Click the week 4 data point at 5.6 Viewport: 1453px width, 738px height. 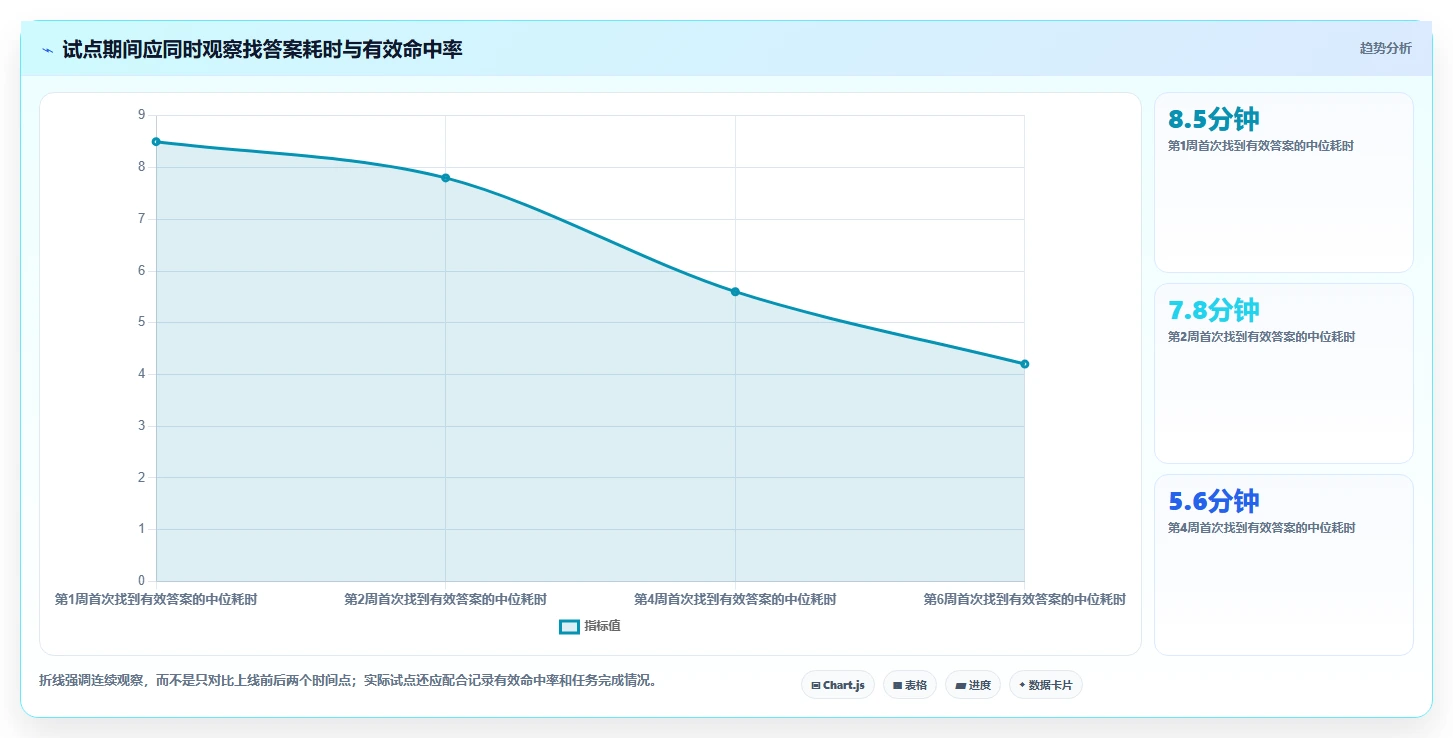coord(735,292)
